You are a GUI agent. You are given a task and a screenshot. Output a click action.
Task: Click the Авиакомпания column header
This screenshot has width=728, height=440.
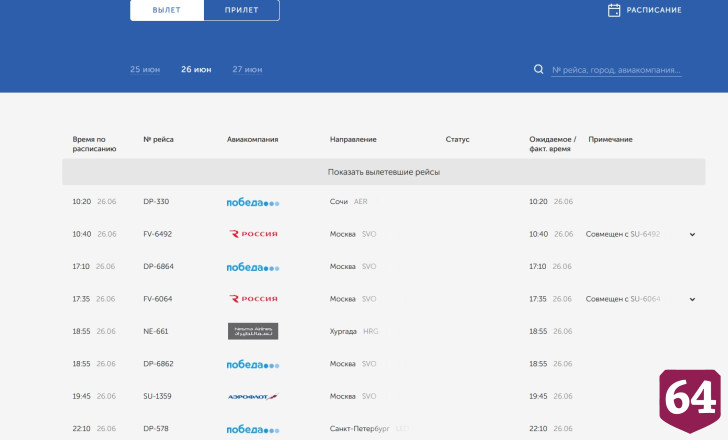tap(253, 139)
